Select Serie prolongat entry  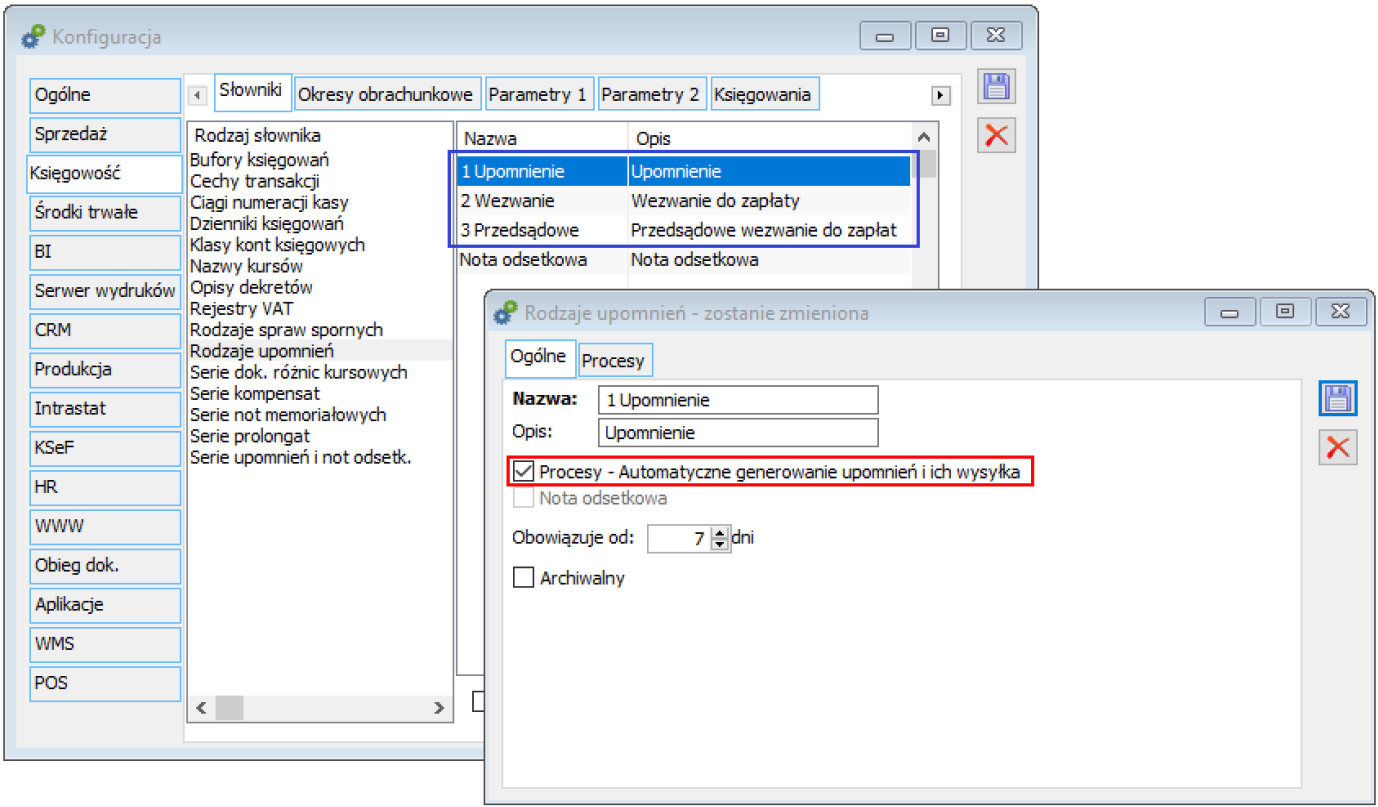point(320,436)
